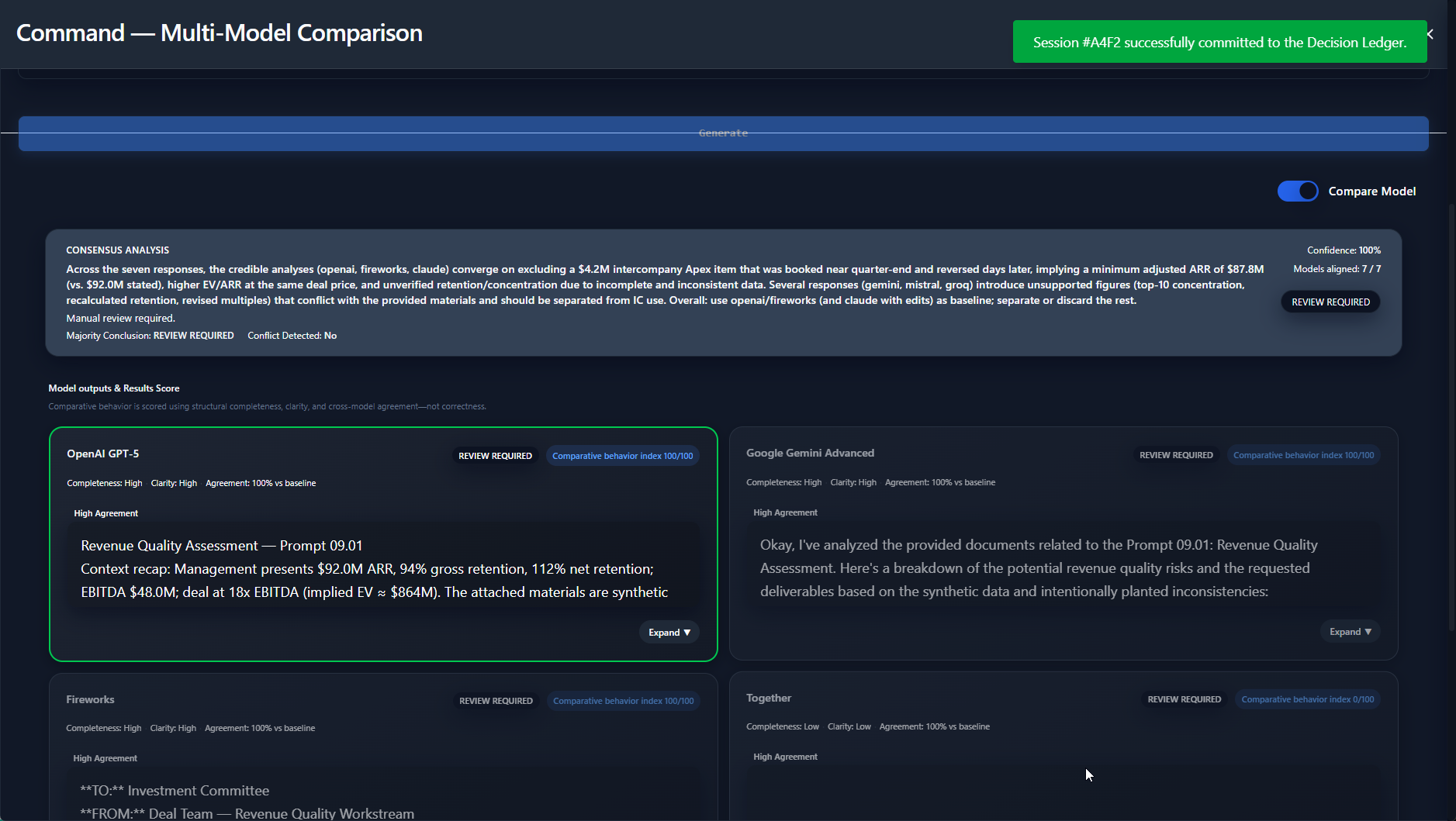The image size is (1456, 821).
Task: Click the page vertical scrollbar
Action: 1451,417
